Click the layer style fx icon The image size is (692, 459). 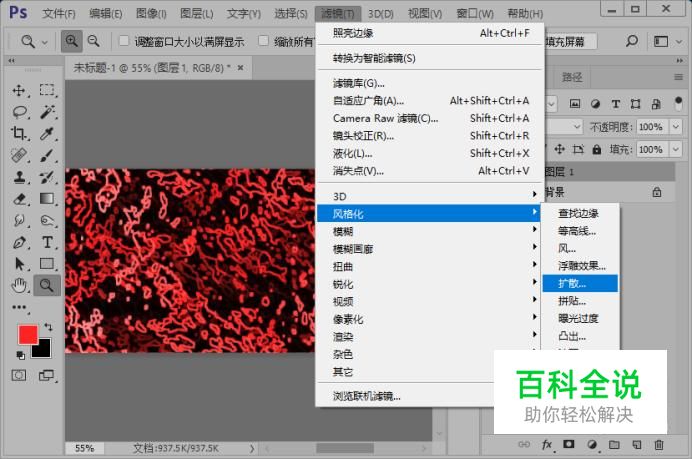point(546,444)
